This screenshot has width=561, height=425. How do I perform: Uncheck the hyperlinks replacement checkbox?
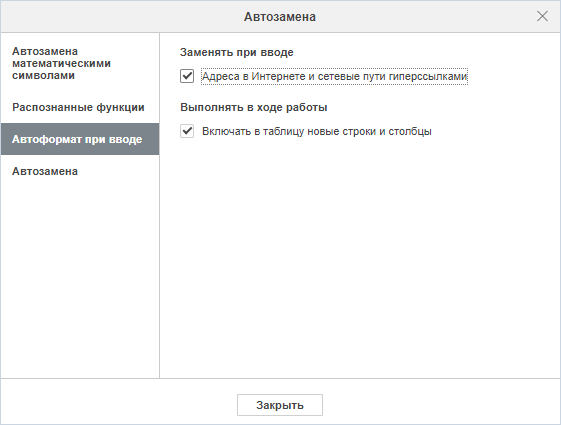click(x=187, y=76)
